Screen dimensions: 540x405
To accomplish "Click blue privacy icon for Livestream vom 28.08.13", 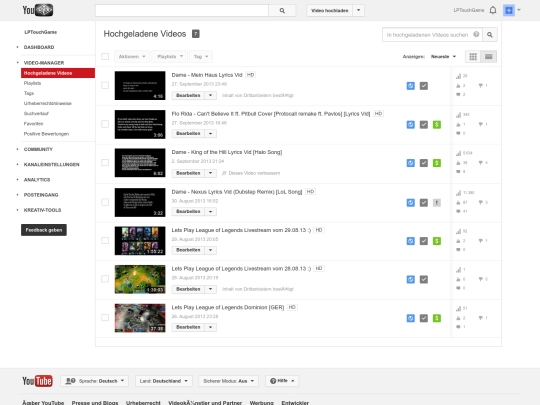I will [x=411, y=279].
